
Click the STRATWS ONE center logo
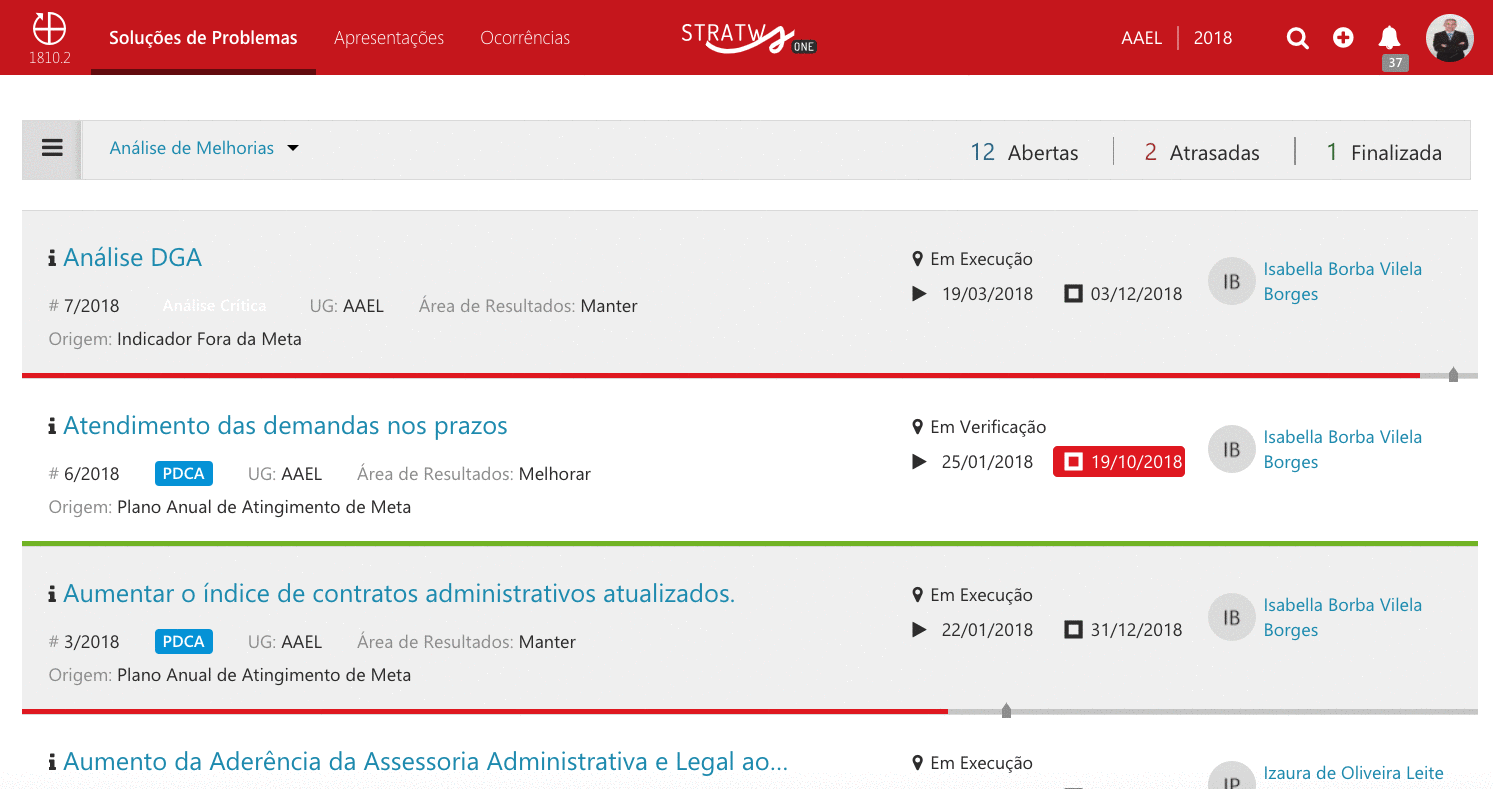pos(749,38)
